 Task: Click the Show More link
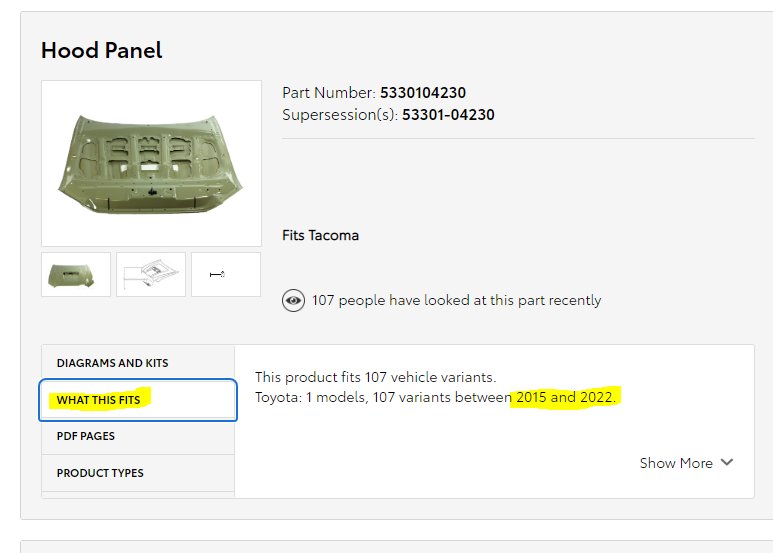coord(676,463)
